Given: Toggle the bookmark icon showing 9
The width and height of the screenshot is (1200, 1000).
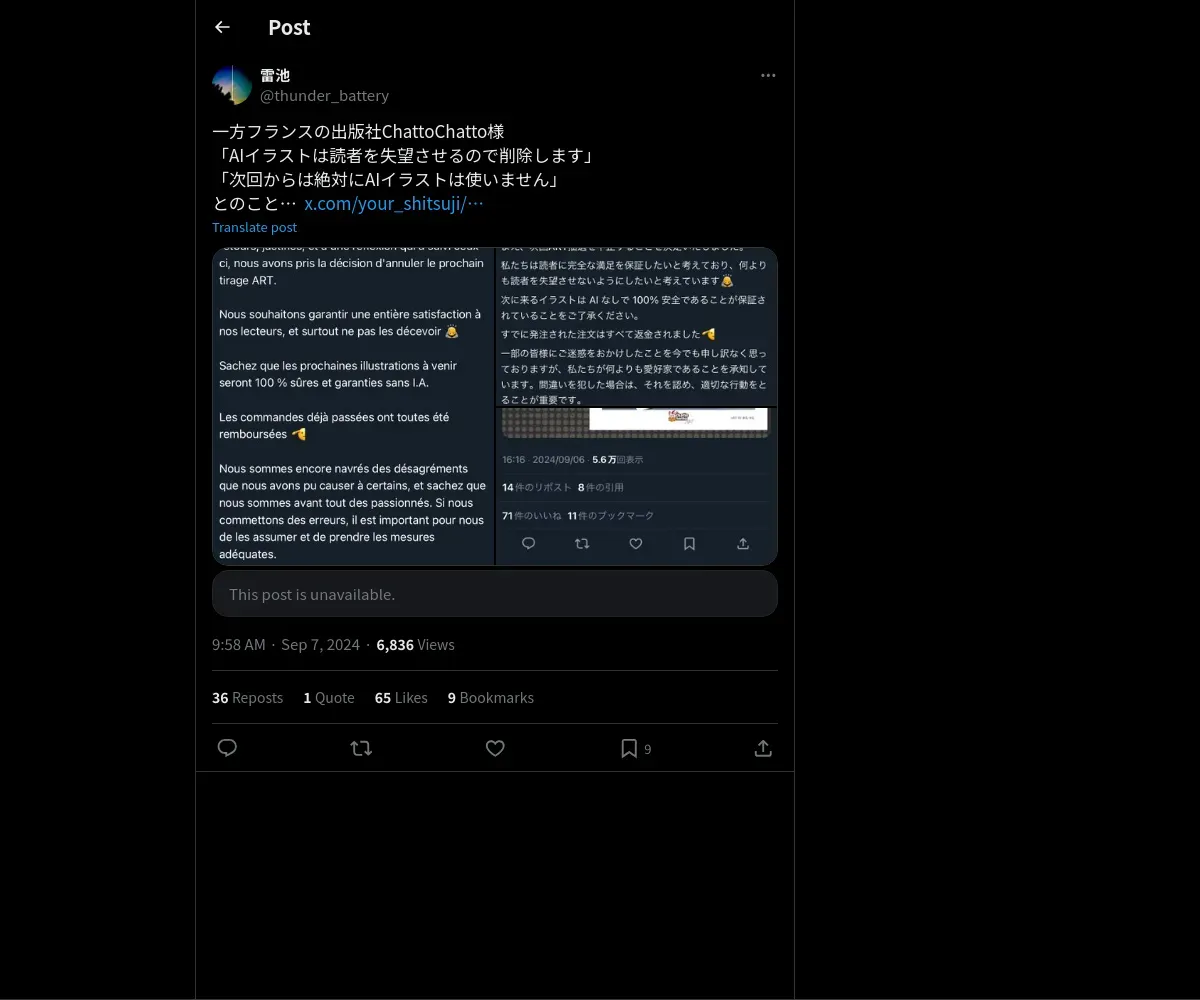Looking at the screenshot, I should click(636, 748).
